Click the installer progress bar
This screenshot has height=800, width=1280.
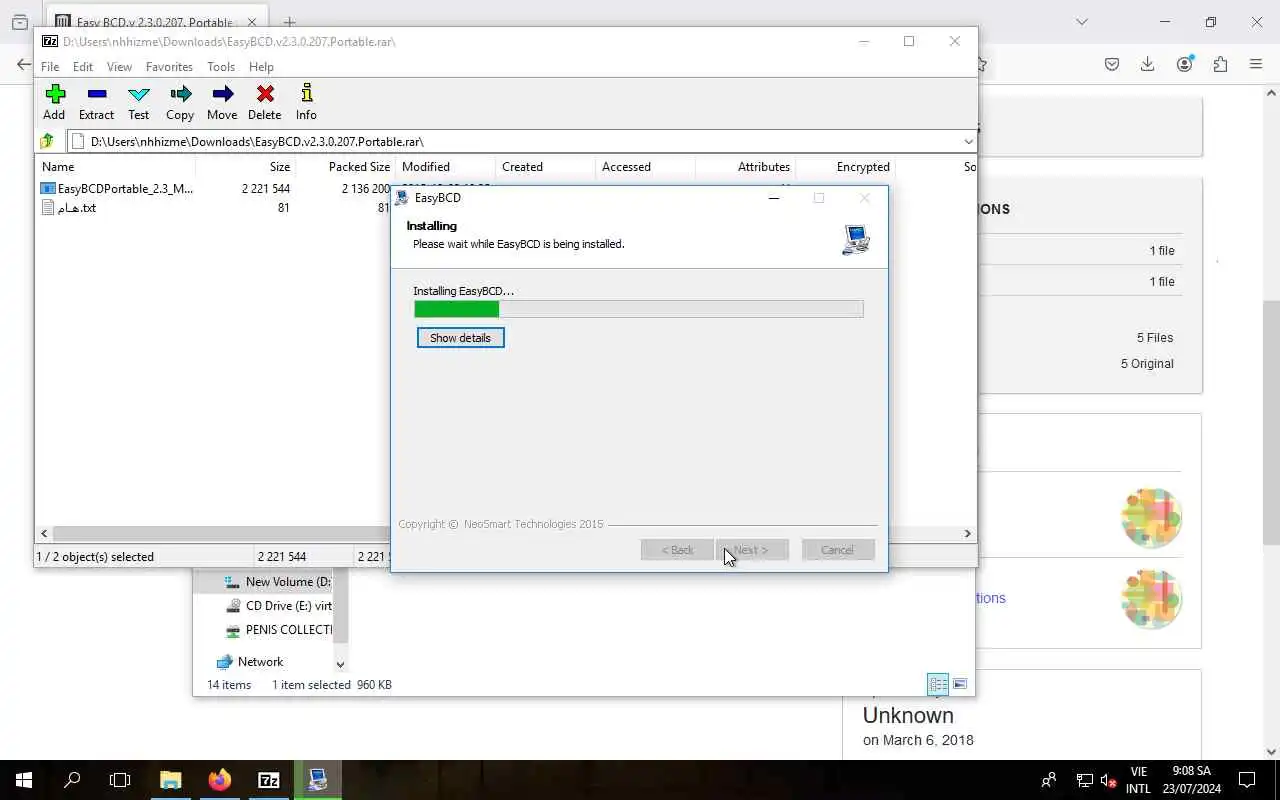point(638,309)
